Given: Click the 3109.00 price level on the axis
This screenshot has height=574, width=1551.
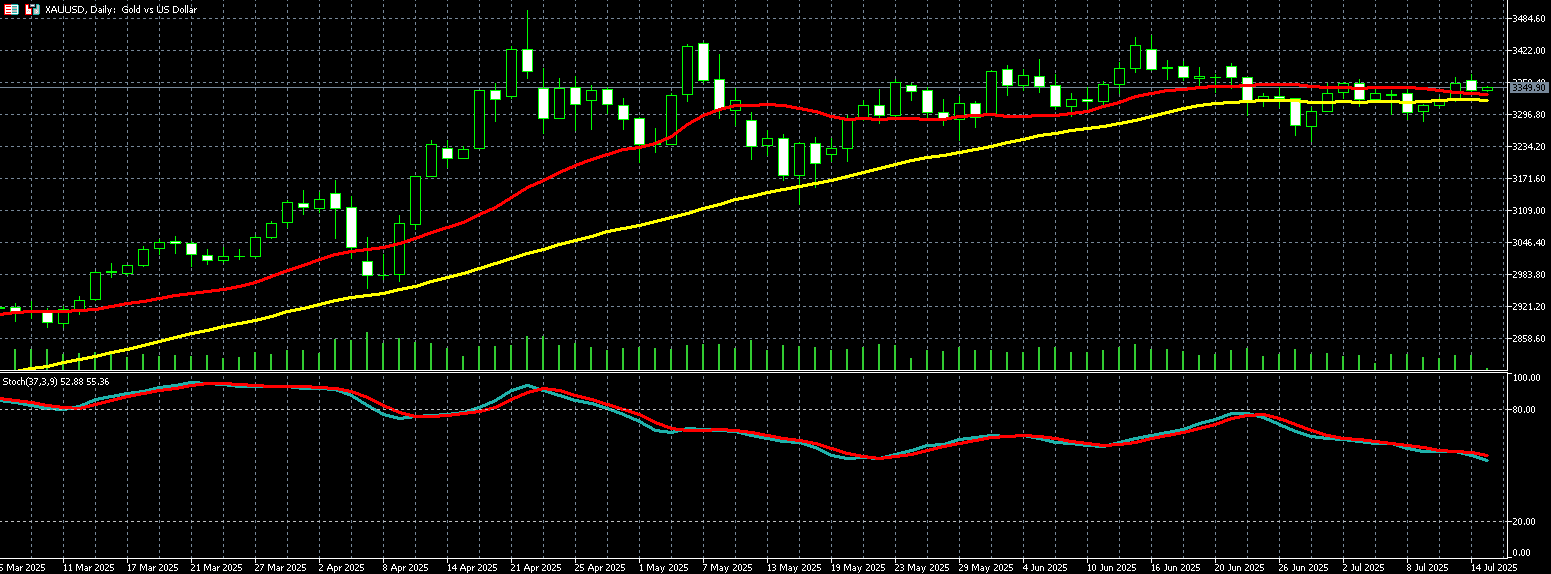Looking at the screenshot, I should (x=1530, y=211).
